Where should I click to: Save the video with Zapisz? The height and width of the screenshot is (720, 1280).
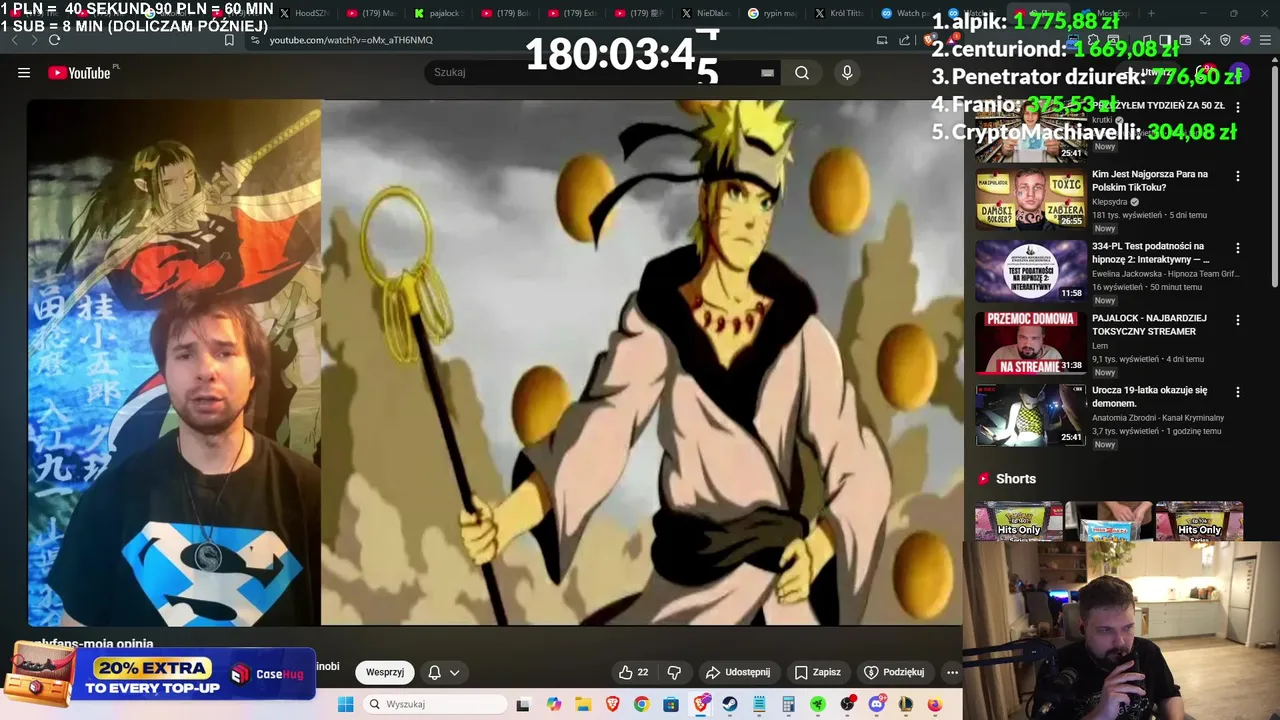pos(817,672)
